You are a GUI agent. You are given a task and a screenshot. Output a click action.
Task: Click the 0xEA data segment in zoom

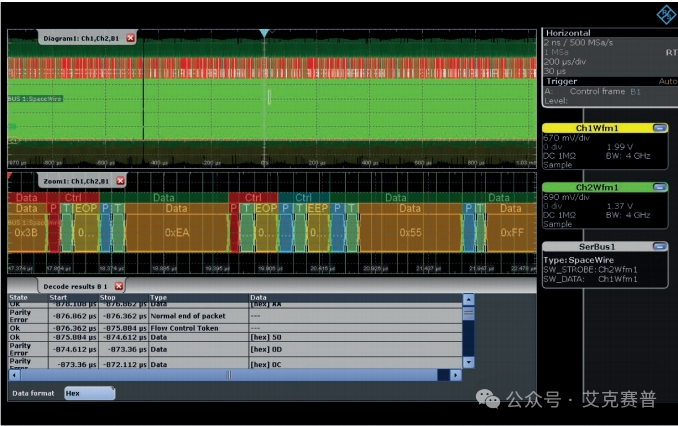[177, 232]
